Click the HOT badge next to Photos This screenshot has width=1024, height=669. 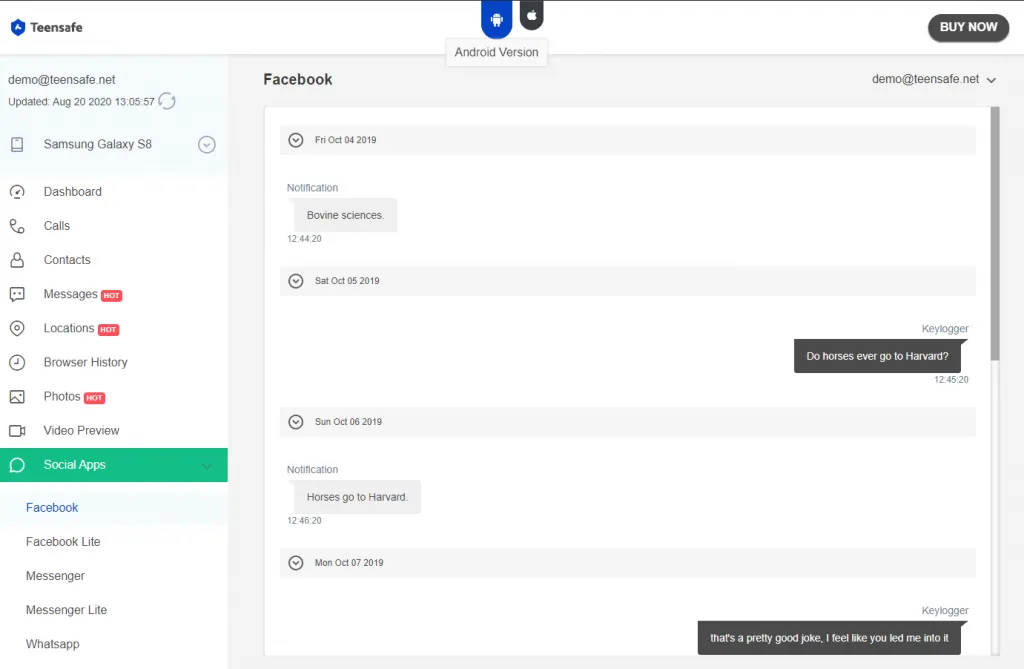click(95, 398)
